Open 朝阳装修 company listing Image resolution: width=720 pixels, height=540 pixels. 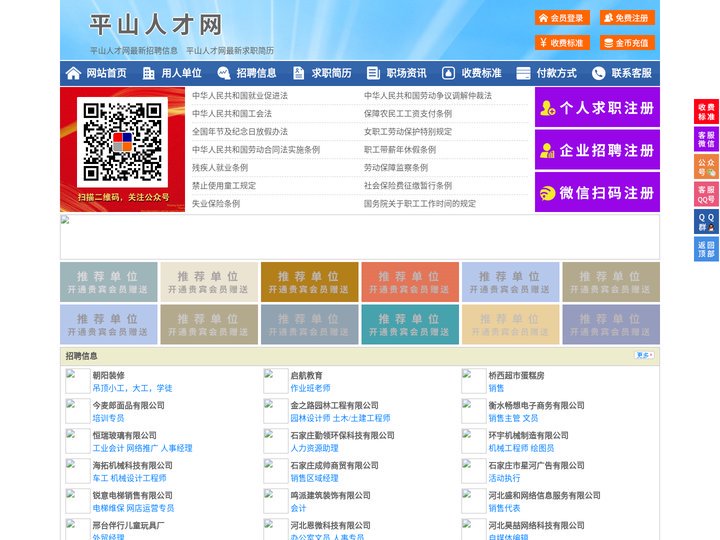click(108, 375)
